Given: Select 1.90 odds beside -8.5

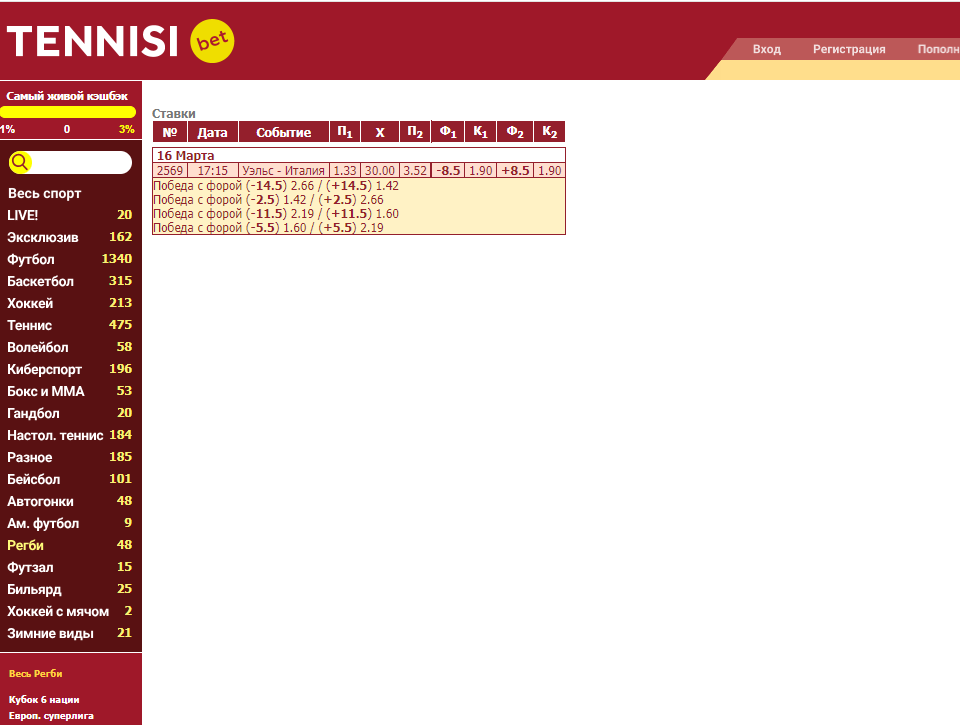Looking at the screenshot, I should [x=481, y=171].
